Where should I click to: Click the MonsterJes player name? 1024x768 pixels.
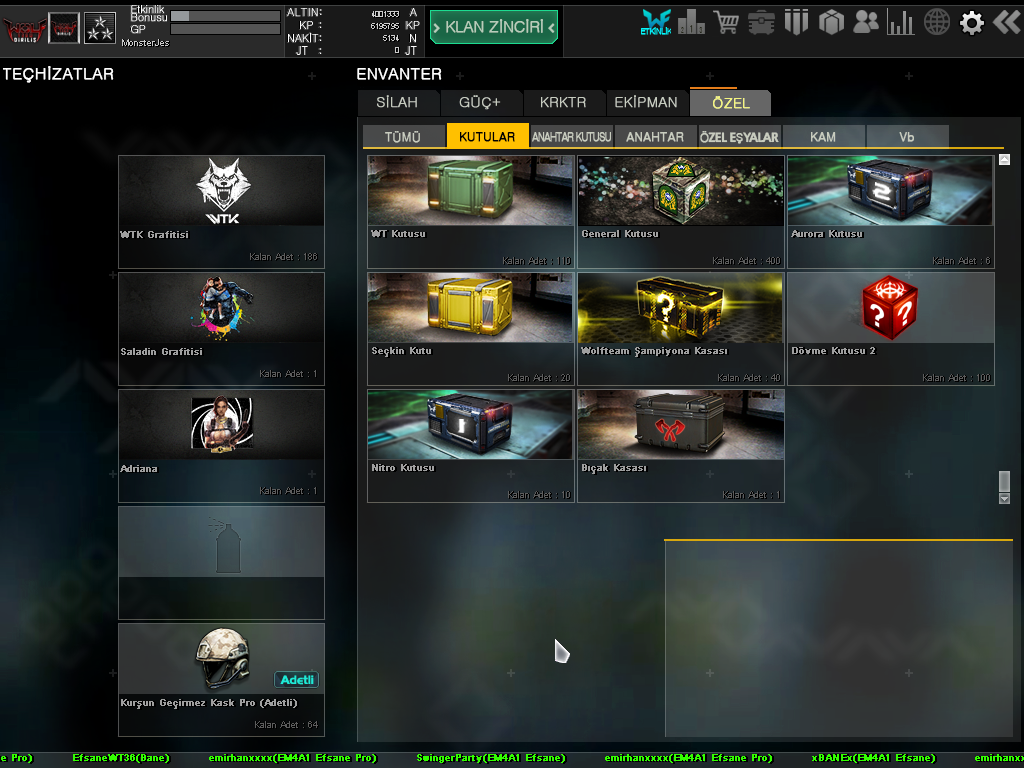[145, 43]
